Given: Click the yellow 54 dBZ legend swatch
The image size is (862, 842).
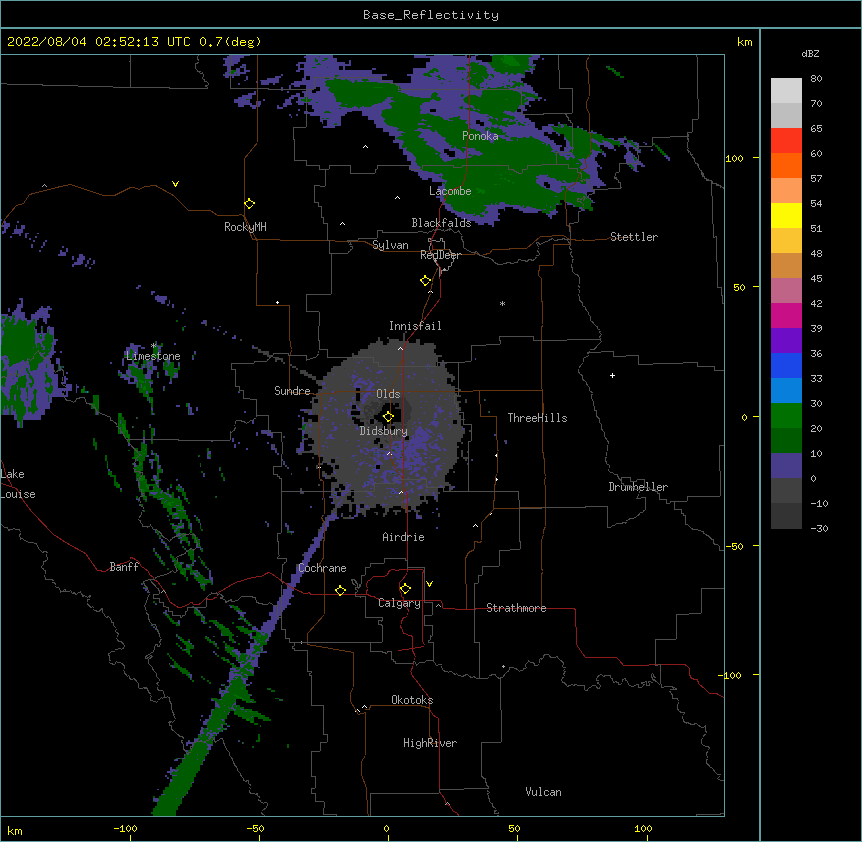Looking at the screenshot, I should pyautogui.click(x=786, y=215).
